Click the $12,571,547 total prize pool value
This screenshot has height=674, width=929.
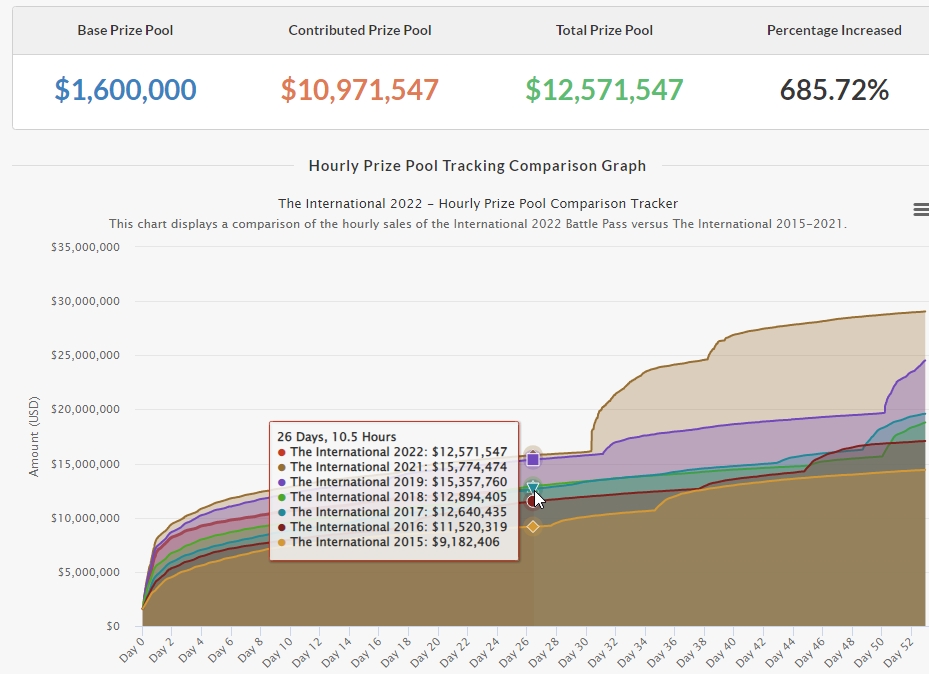604,90
